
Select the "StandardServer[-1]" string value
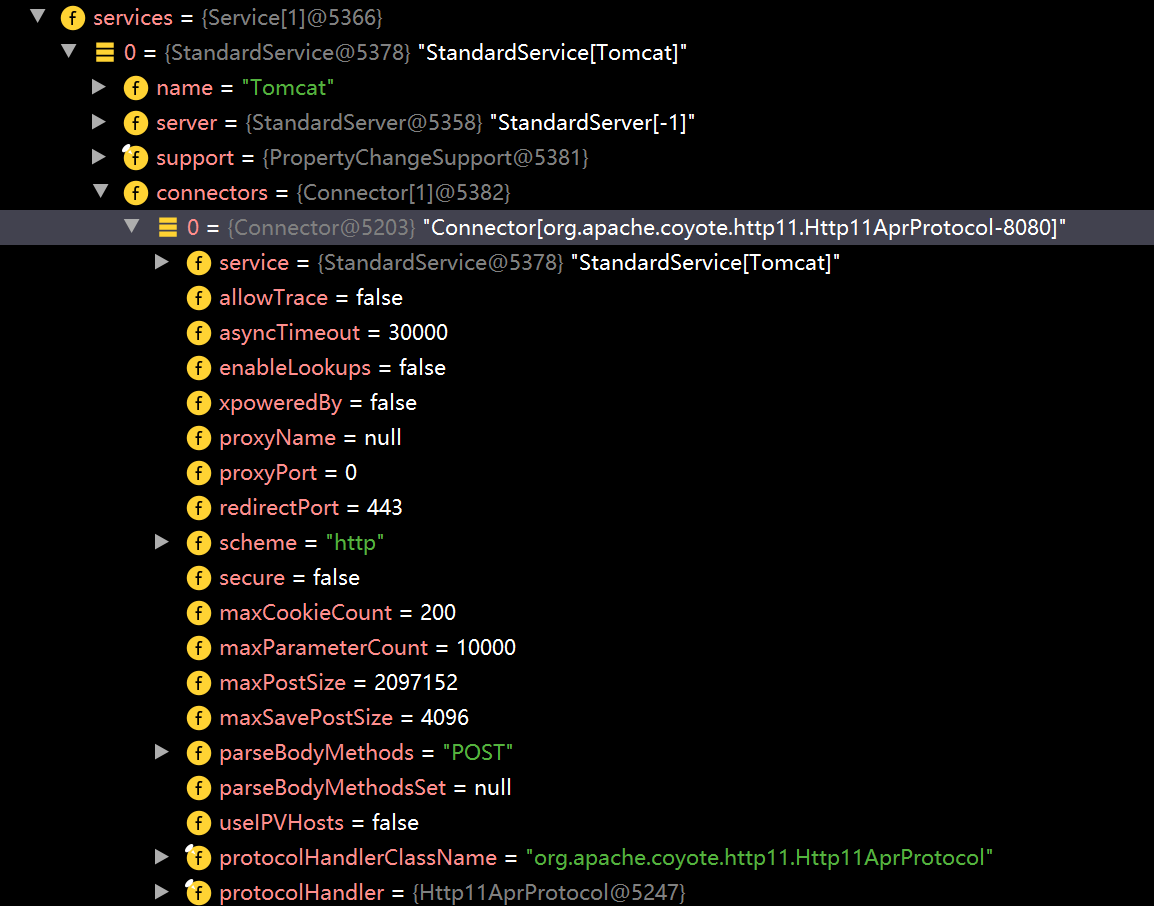tap(592, 122)
